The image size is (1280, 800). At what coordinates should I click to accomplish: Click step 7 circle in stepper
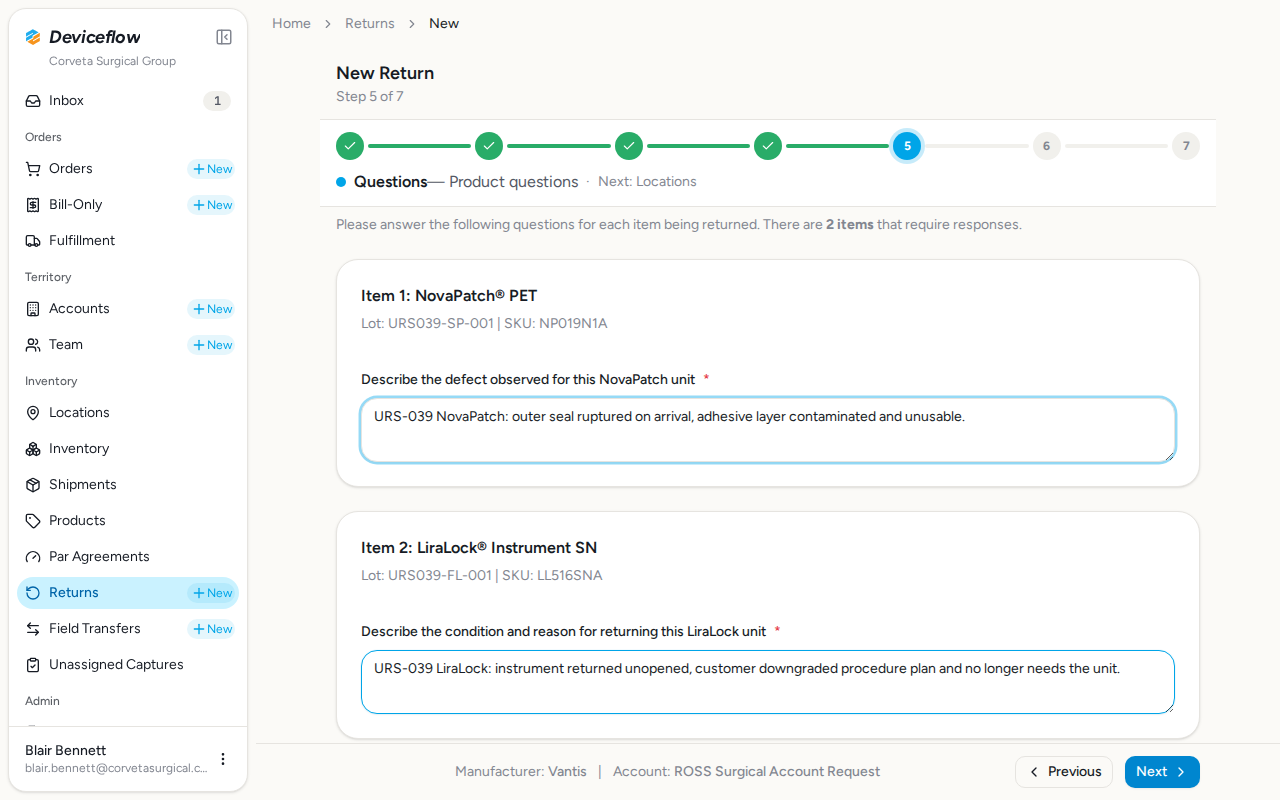(1186, 146)
